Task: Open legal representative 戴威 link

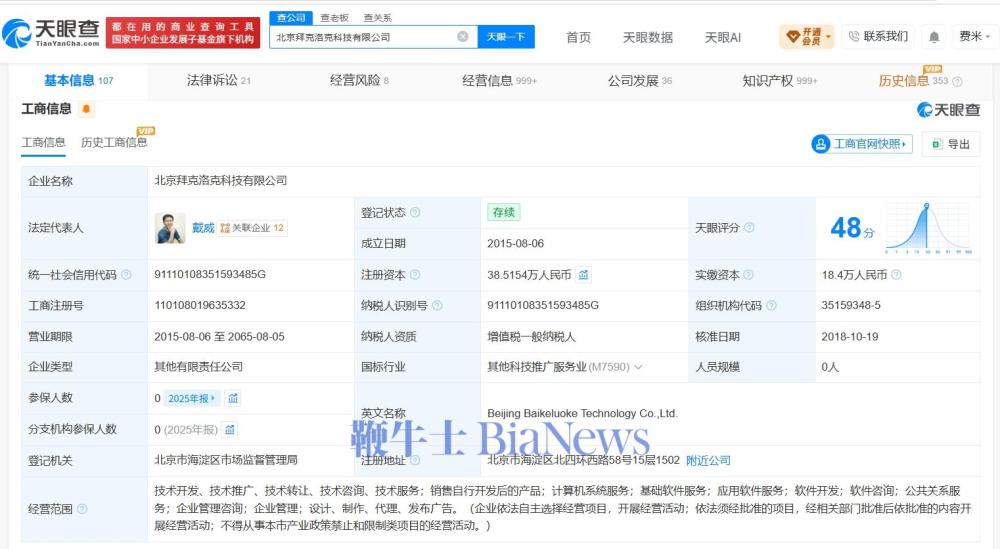Action: [x=203, y=228]
